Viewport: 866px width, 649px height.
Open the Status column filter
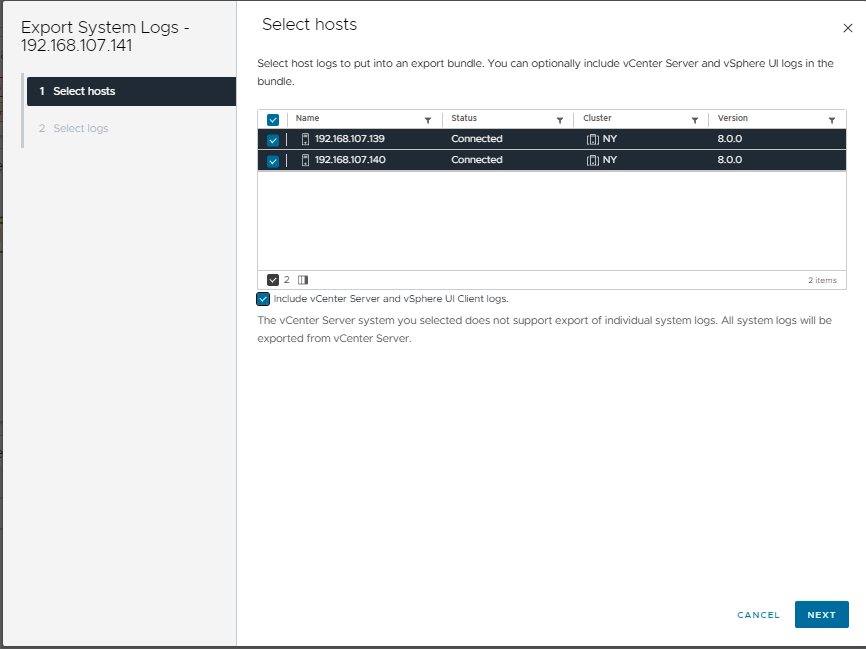coord(560,120)
